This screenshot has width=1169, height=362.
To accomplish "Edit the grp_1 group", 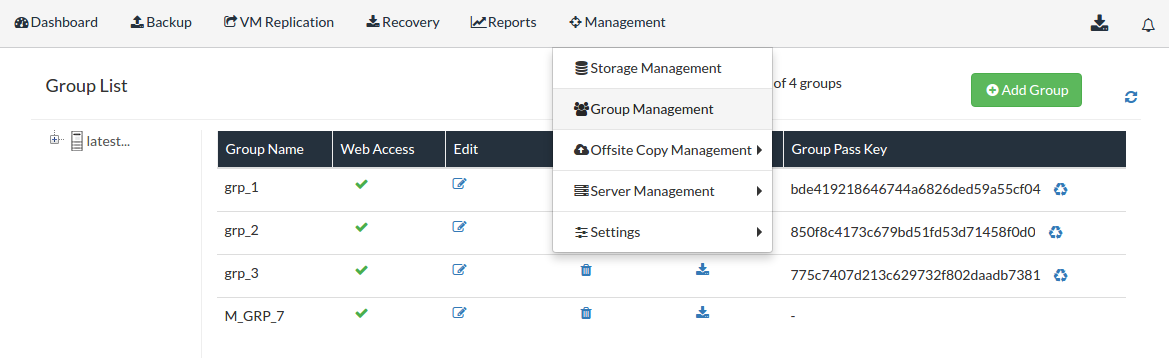I will tap(459, 183).
